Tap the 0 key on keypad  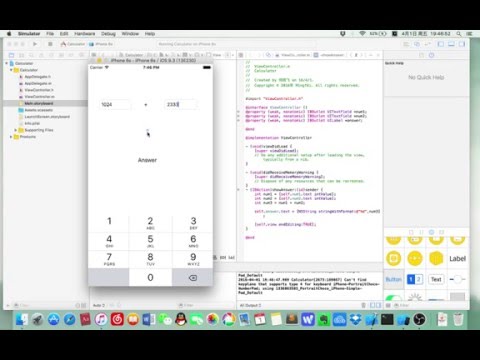click(150, 277)
